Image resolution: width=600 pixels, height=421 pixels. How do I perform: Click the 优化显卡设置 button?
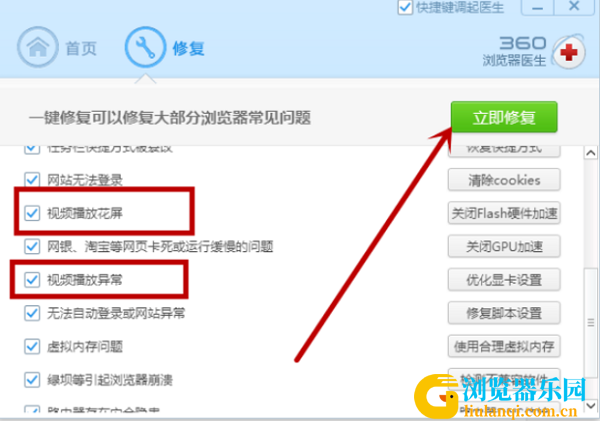pyautogui.click(x=504, y=280)
